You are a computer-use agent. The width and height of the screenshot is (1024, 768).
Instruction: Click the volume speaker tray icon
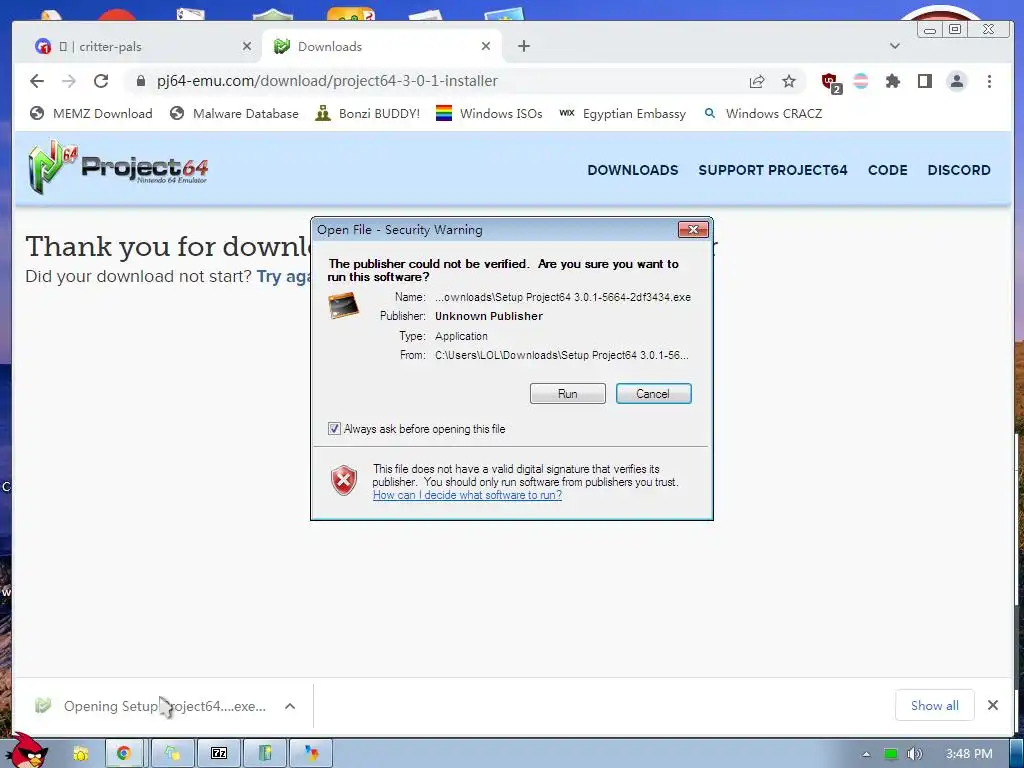click(914, 754)
